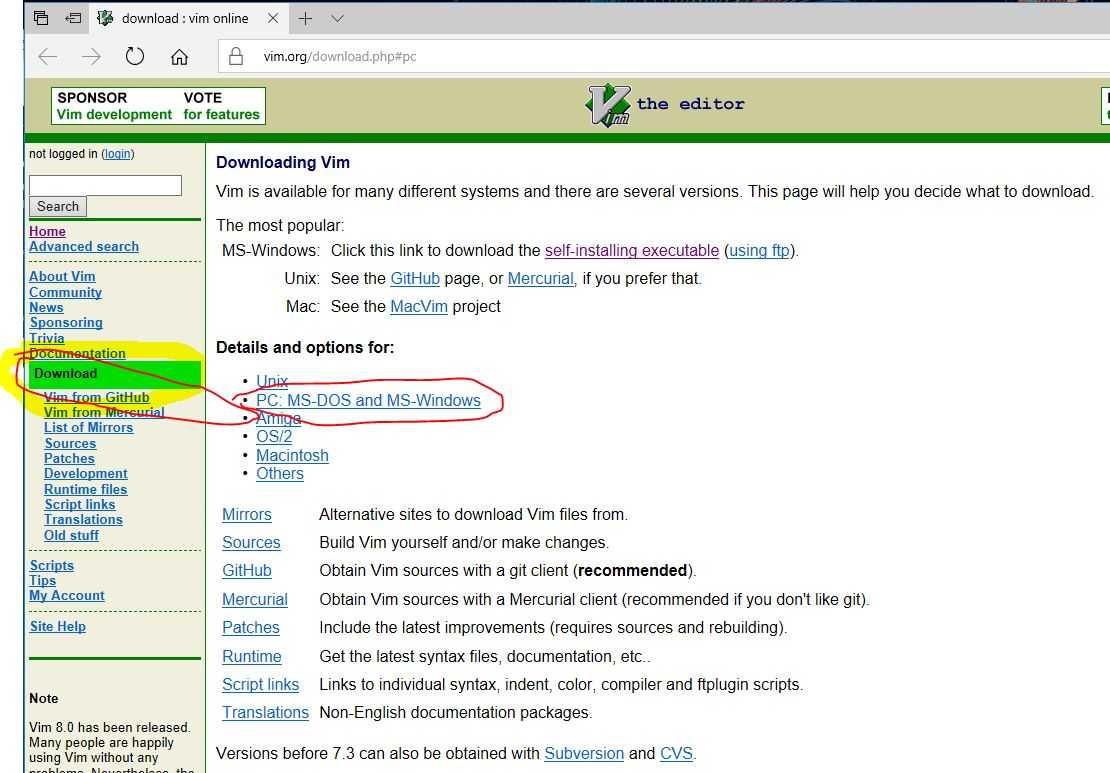Click the browser forward arrow

(91, 57)
